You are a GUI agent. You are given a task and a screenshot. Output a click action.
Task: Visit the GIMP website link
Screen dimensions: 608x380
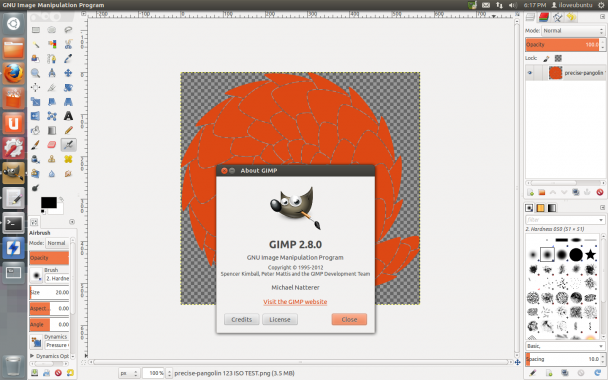[x=295, y=302]
